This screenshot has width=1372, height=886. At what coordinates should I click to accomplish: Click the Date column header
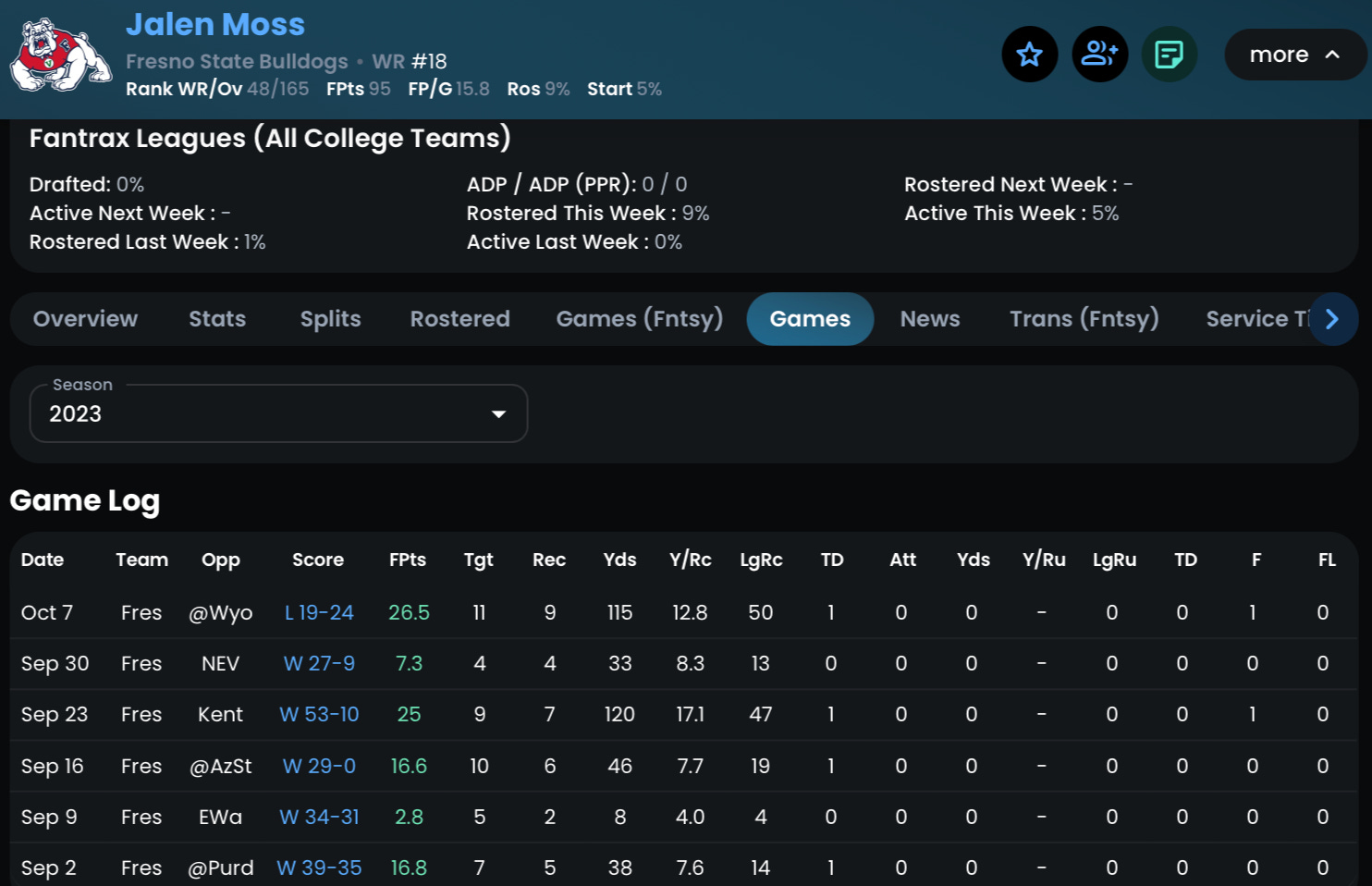43,560
